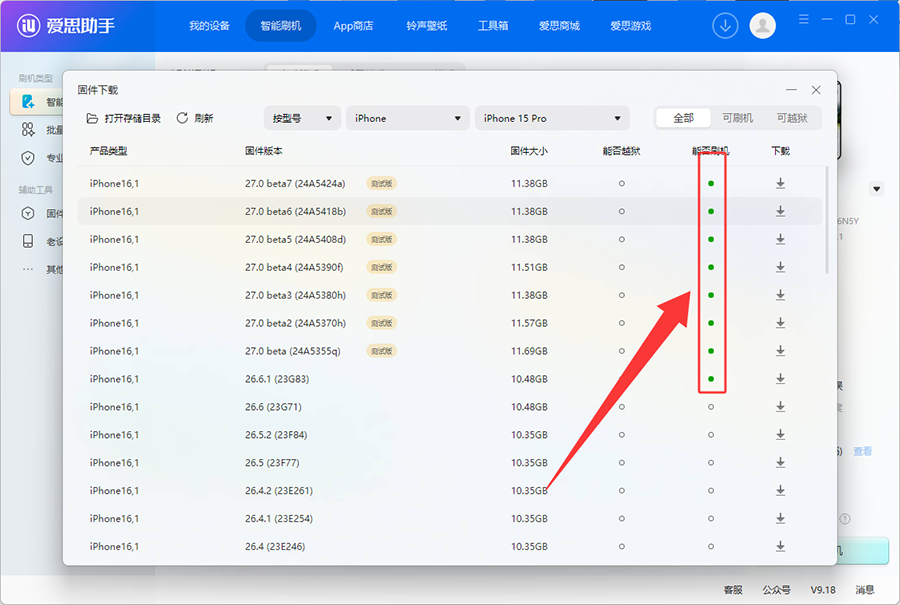Viewport: 900px width, 605px height.
Task: Click the 测试版 tag on 27.0 beta6
Action: pos(382,211)
